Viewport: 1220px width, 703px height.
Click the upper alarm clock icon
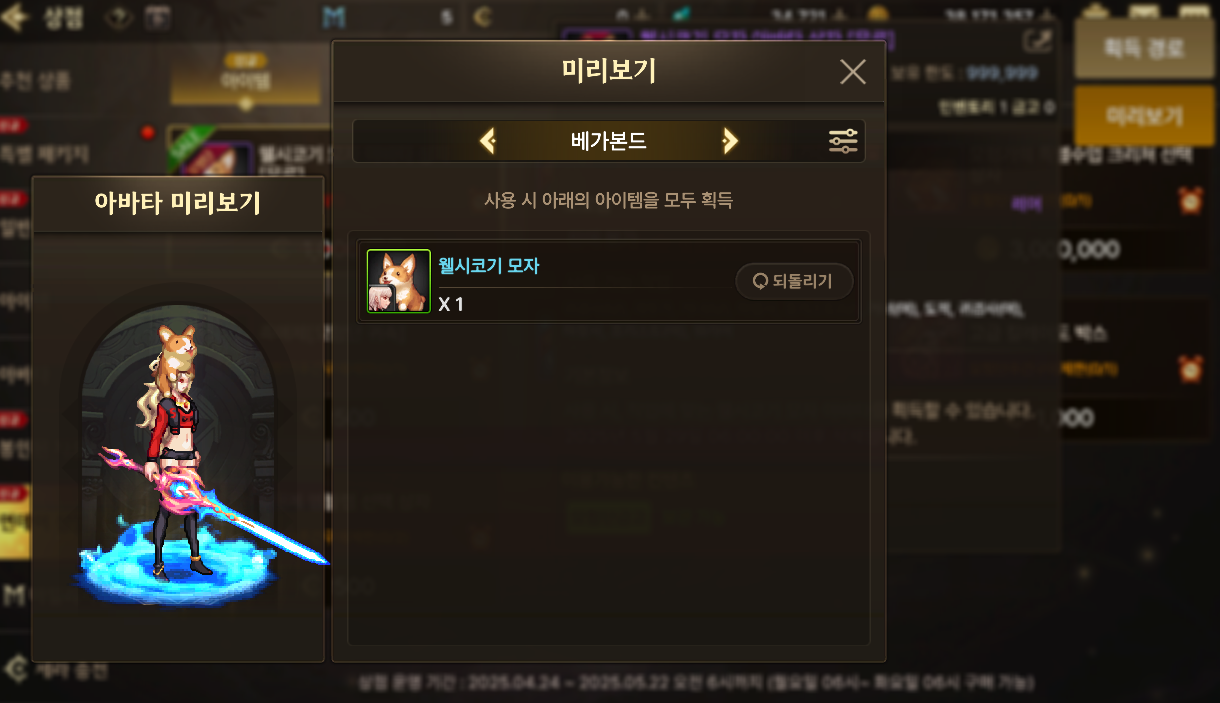[1190, 200]
